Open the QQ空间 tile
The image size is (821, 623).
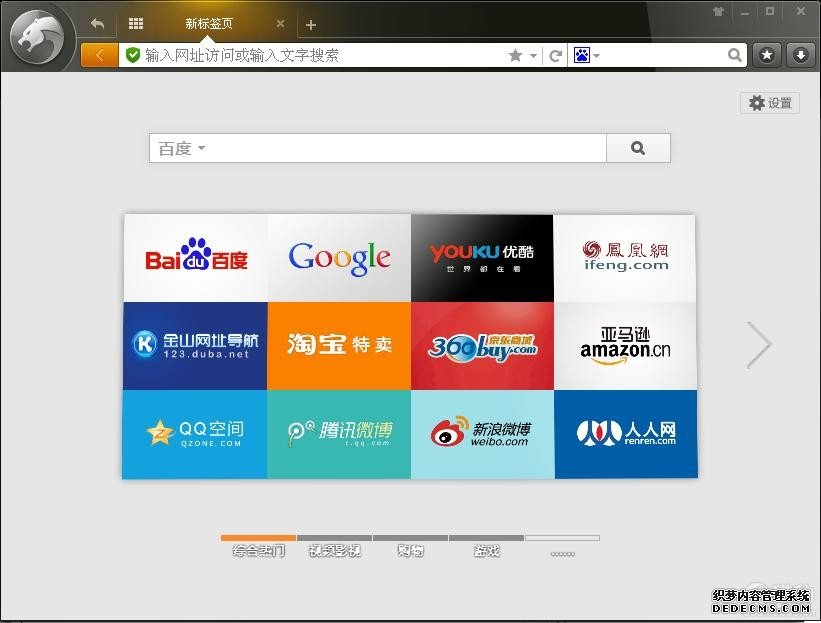[195, 434]
